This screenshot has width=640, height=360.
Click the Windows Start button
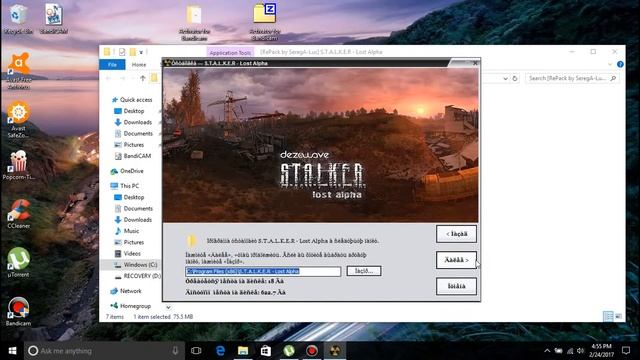tap(12, 351)
